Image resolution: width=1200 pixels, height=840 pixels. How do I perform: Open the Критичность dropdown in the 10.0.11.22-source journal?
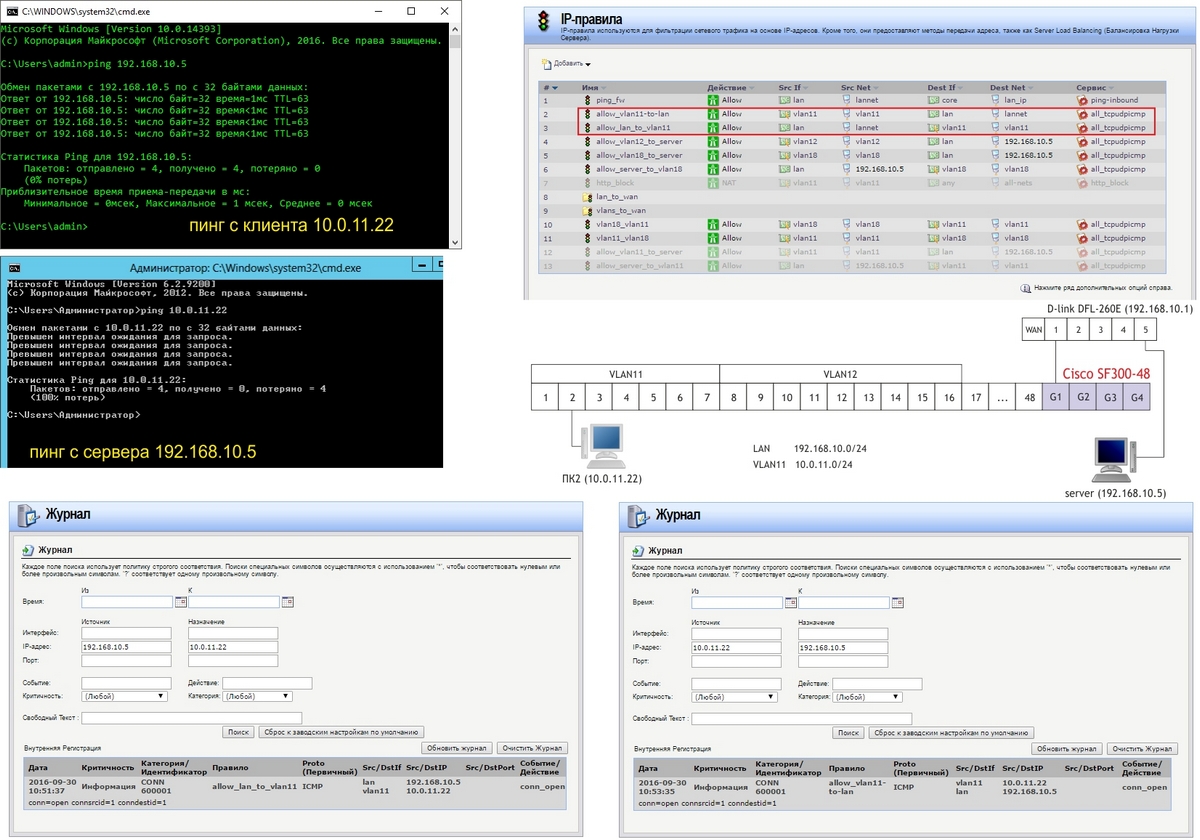pyautogui.click(x=735, y=697)
